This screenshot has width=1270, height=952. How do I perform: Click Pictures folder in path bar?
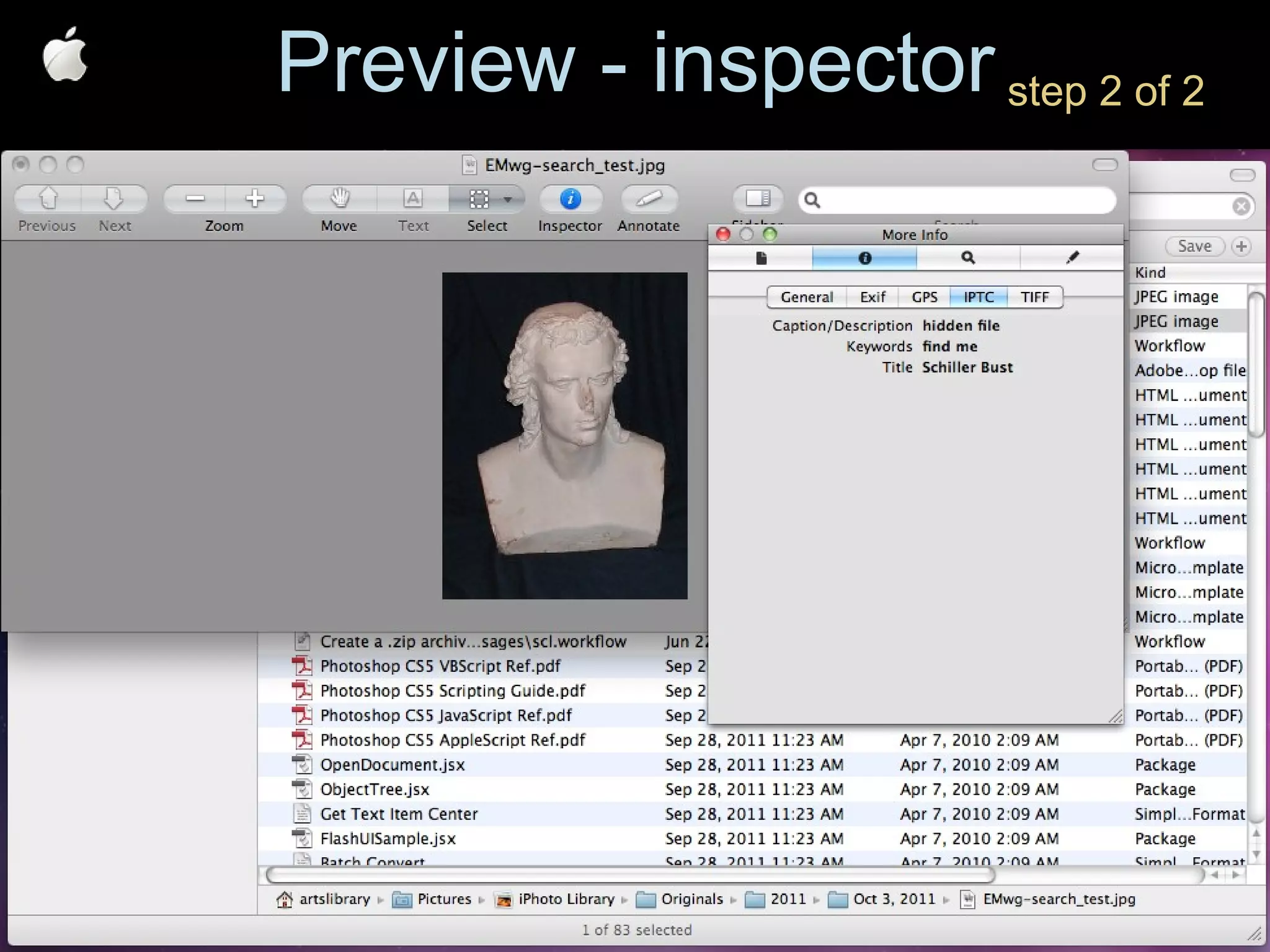click(432, 899)
